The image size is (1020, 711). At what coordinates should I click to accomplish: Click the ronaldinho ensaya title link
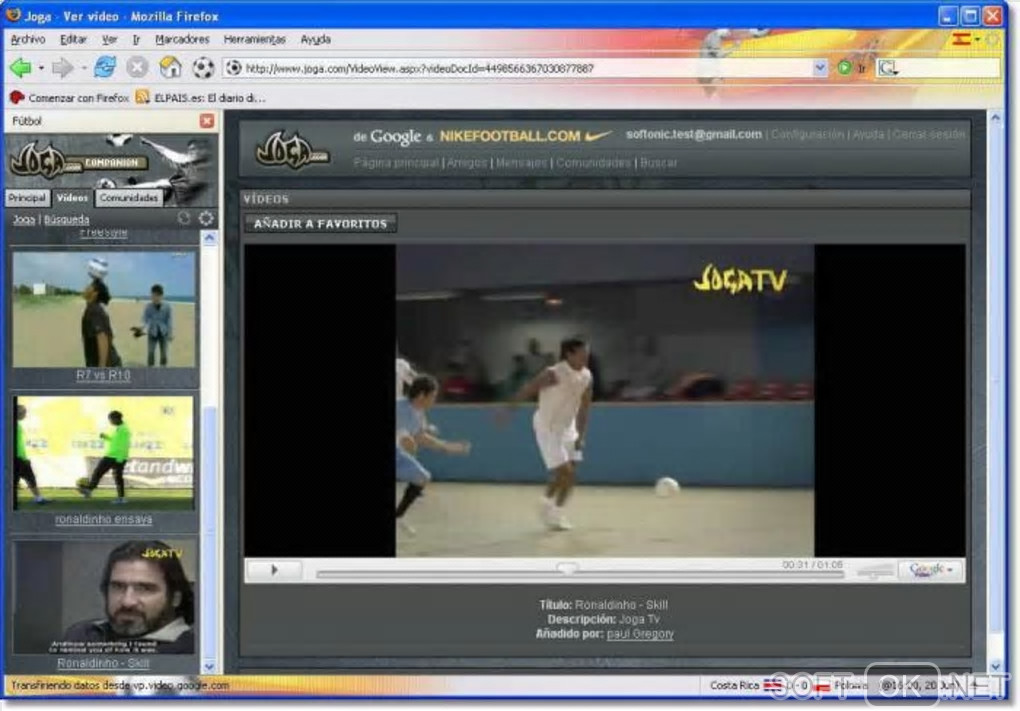click(x=103, y=519)
